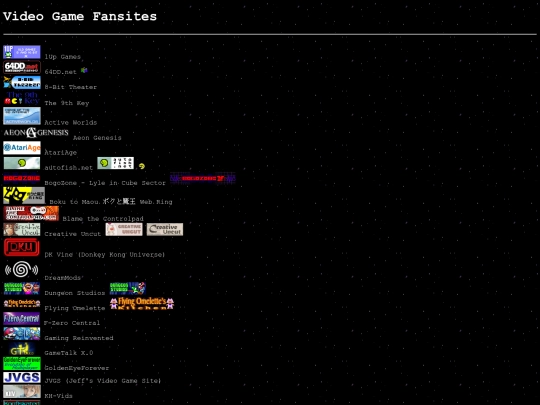The height and width of the screenshot is (405, 540).
Task: Click the first autofish.net green fish banner
Action: point(22,163)
